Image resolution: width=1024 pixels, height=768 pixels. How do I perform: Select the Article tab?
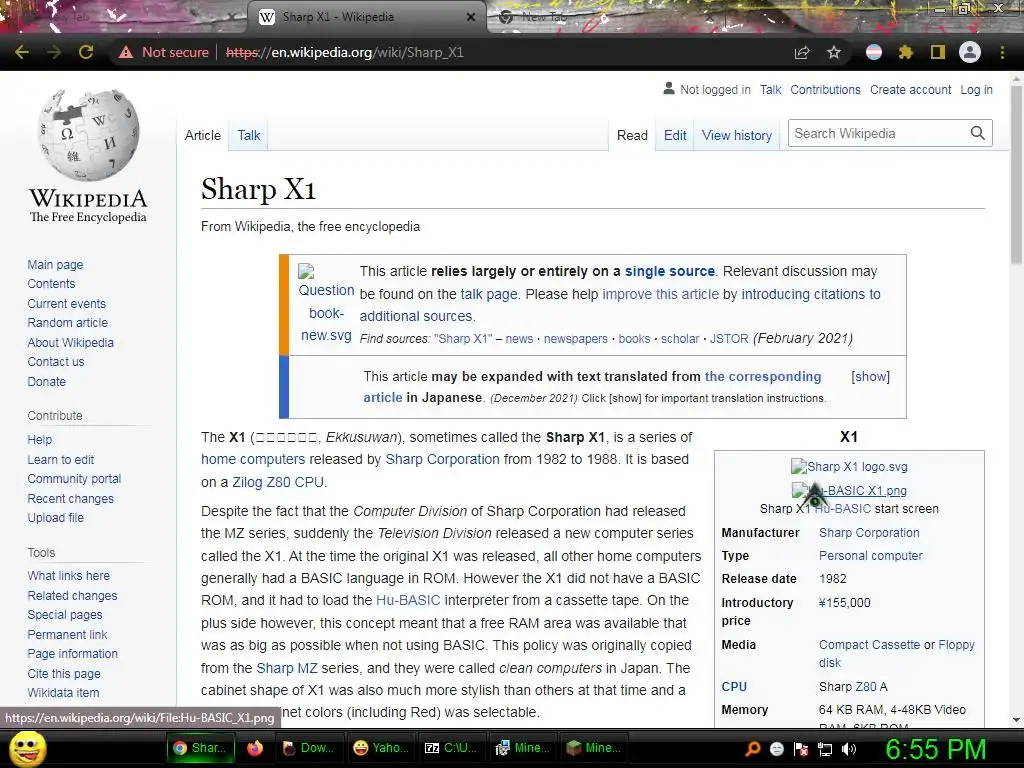coord(202,135)
